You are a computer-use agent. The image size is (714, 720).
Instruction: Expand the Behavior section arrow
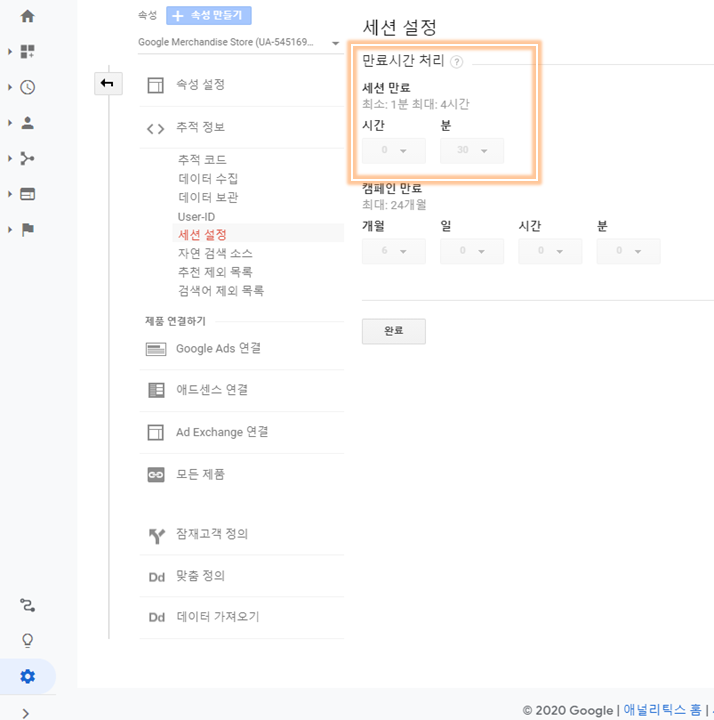coord(10,194)
